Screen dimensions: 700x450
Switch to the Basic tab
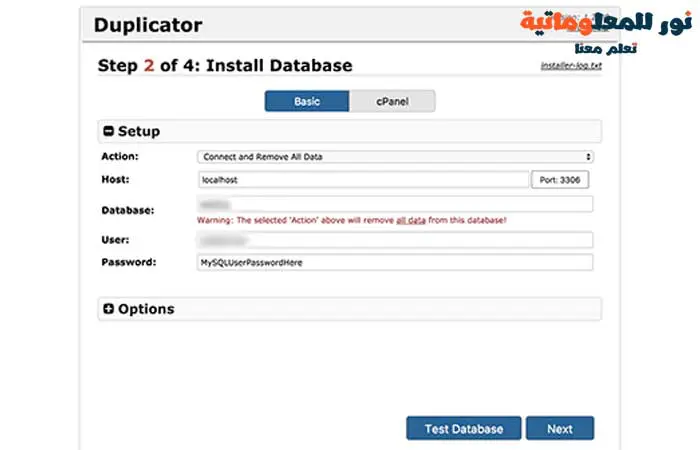click(307, 101)
